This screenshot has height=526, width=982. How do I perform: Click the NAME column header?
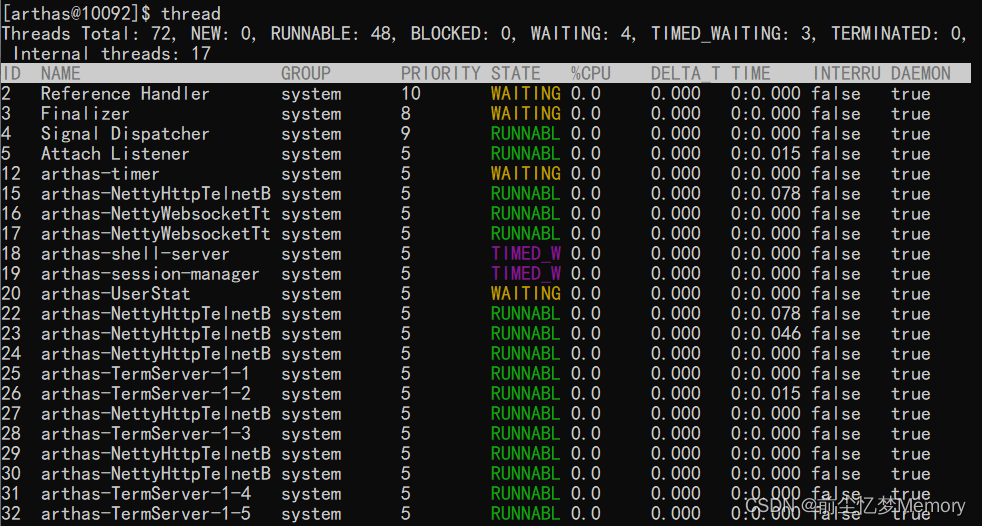coord(61,73)
